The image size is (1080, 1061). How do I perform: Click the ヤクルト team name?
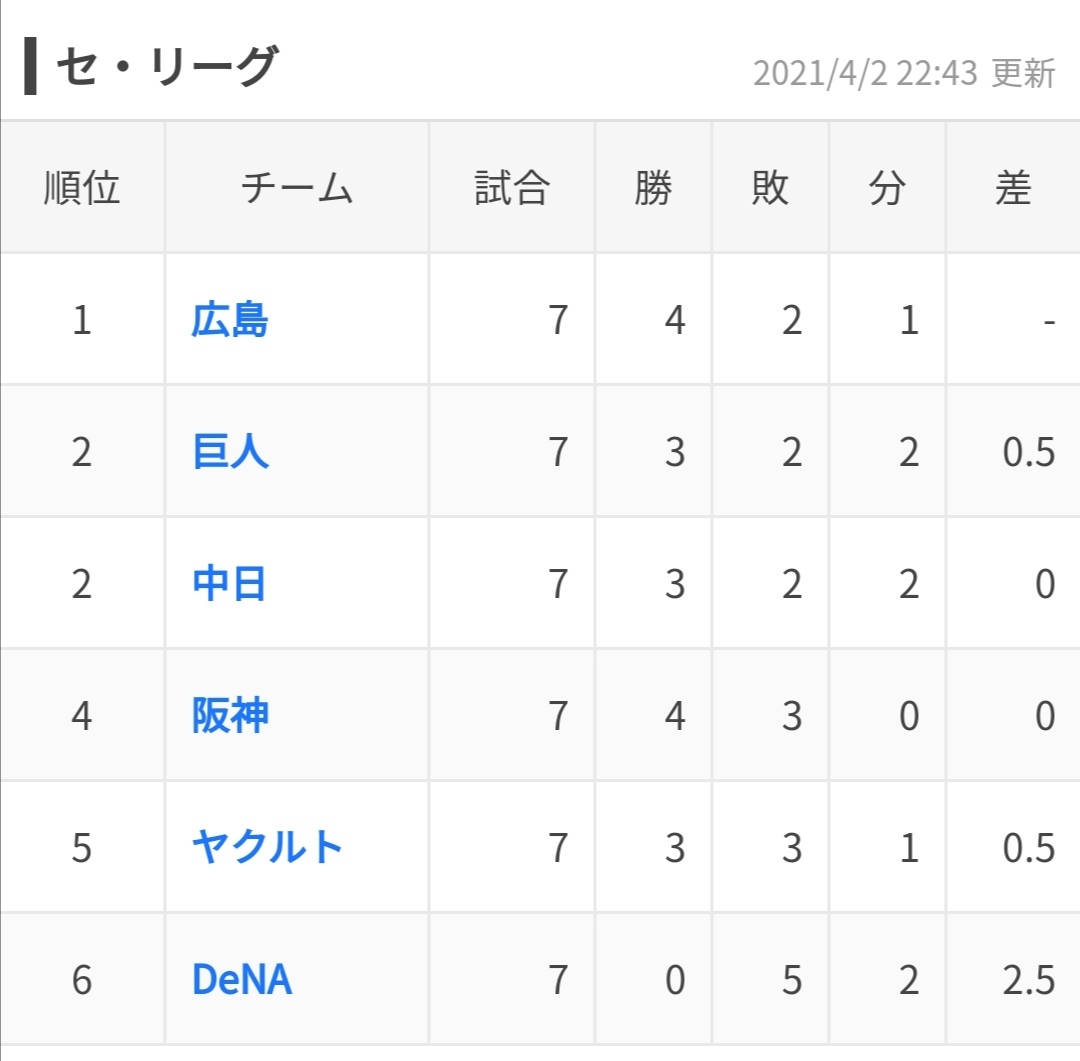click(267, 848)
